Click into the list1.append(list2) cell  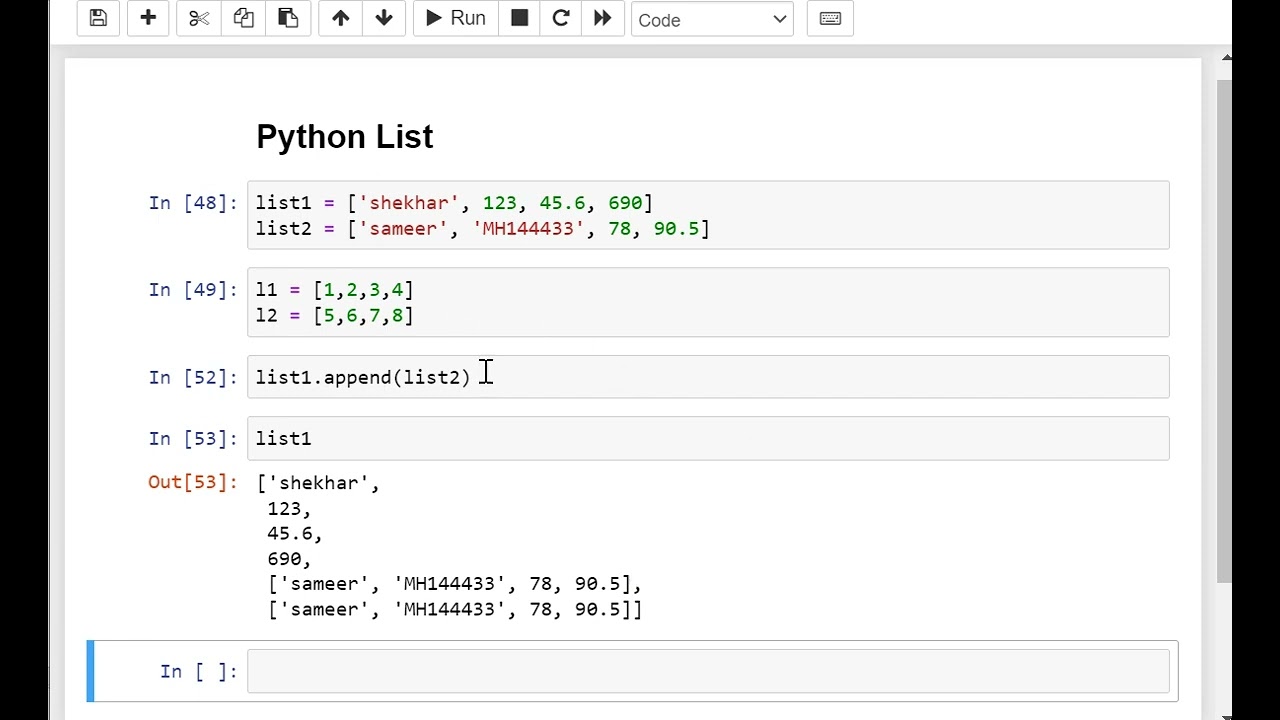coord(708,377)
